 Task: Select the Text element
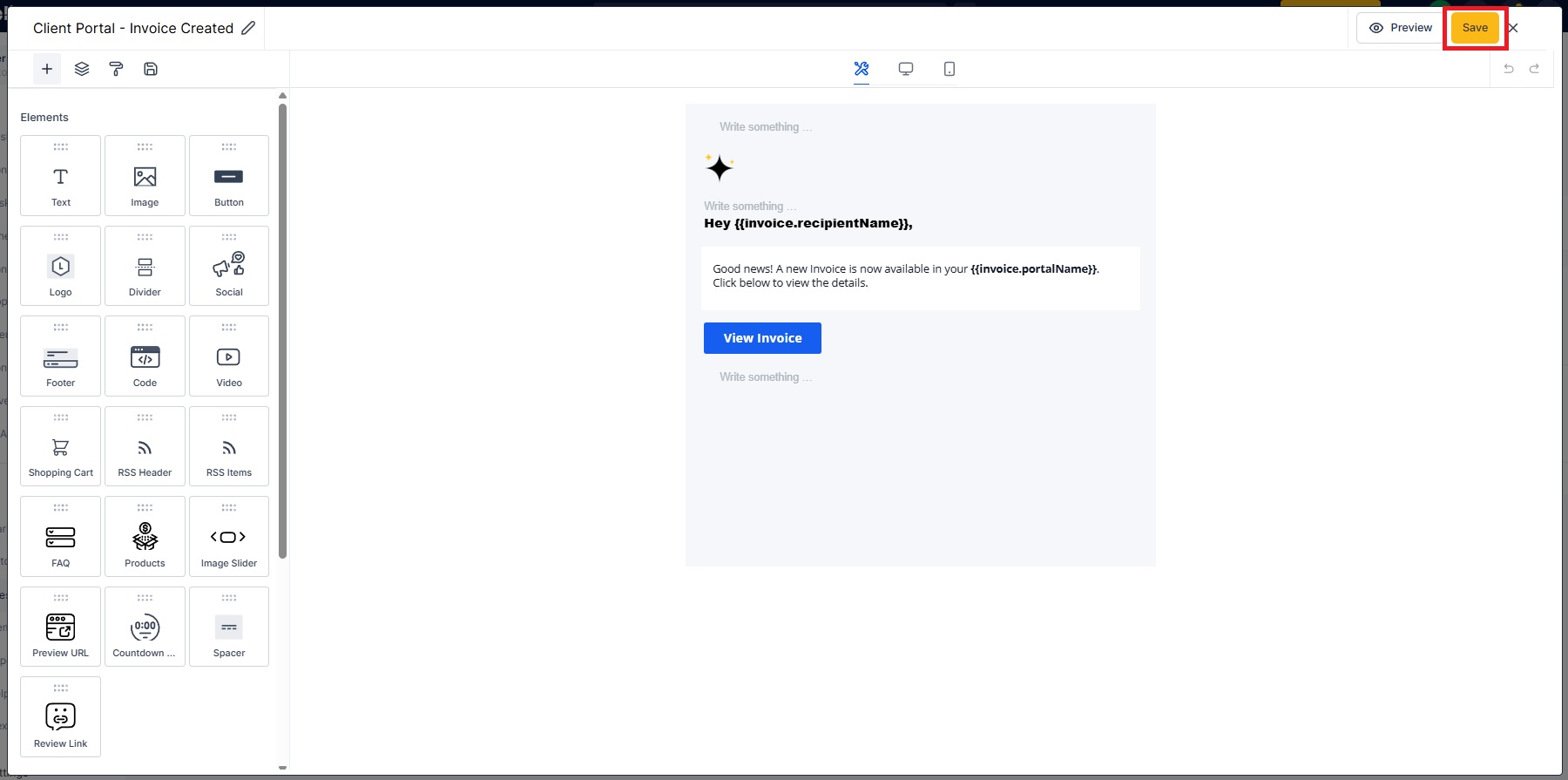click(61, 175)
